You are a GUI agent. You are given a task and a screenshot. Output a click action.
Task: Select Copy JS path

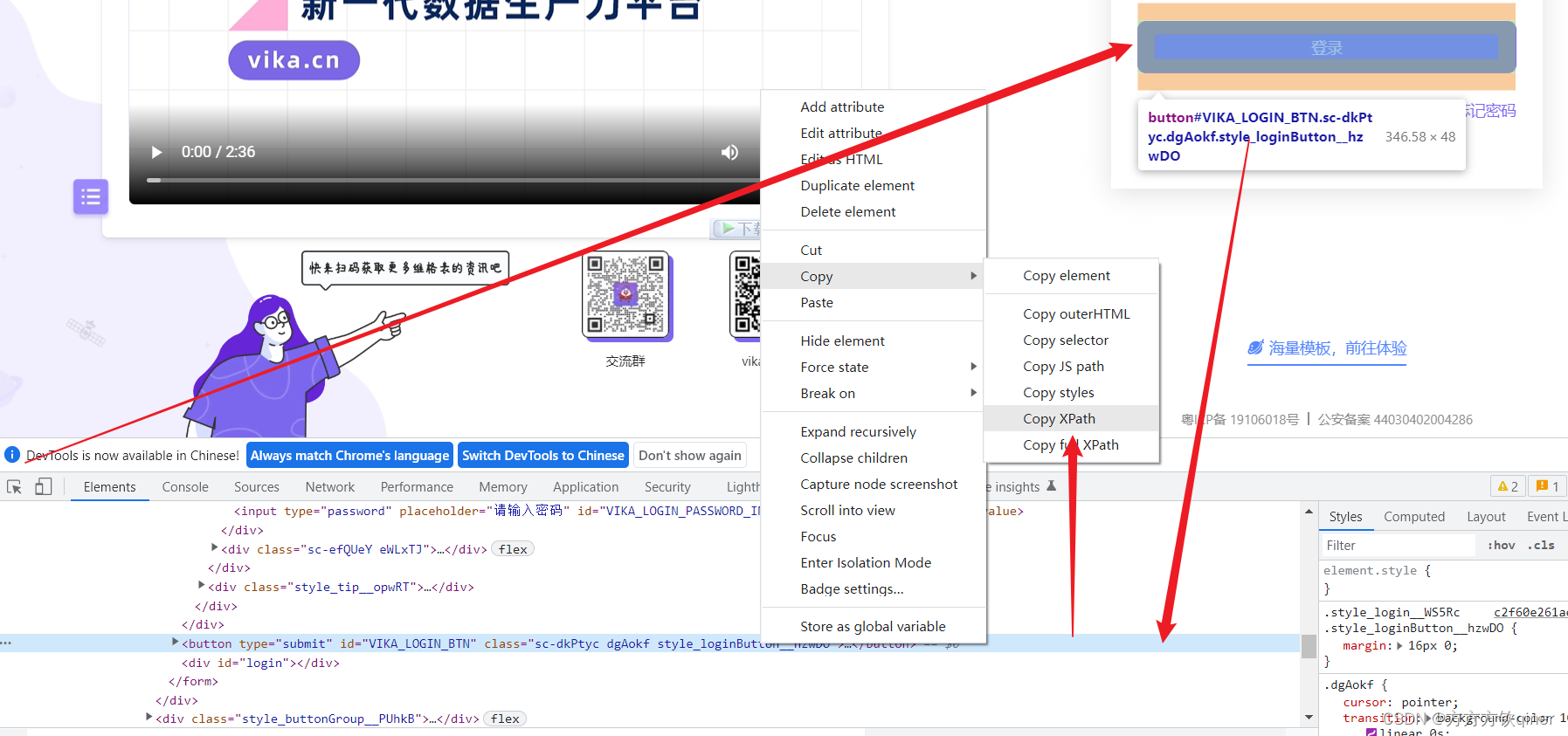[x=1072, y=366]
